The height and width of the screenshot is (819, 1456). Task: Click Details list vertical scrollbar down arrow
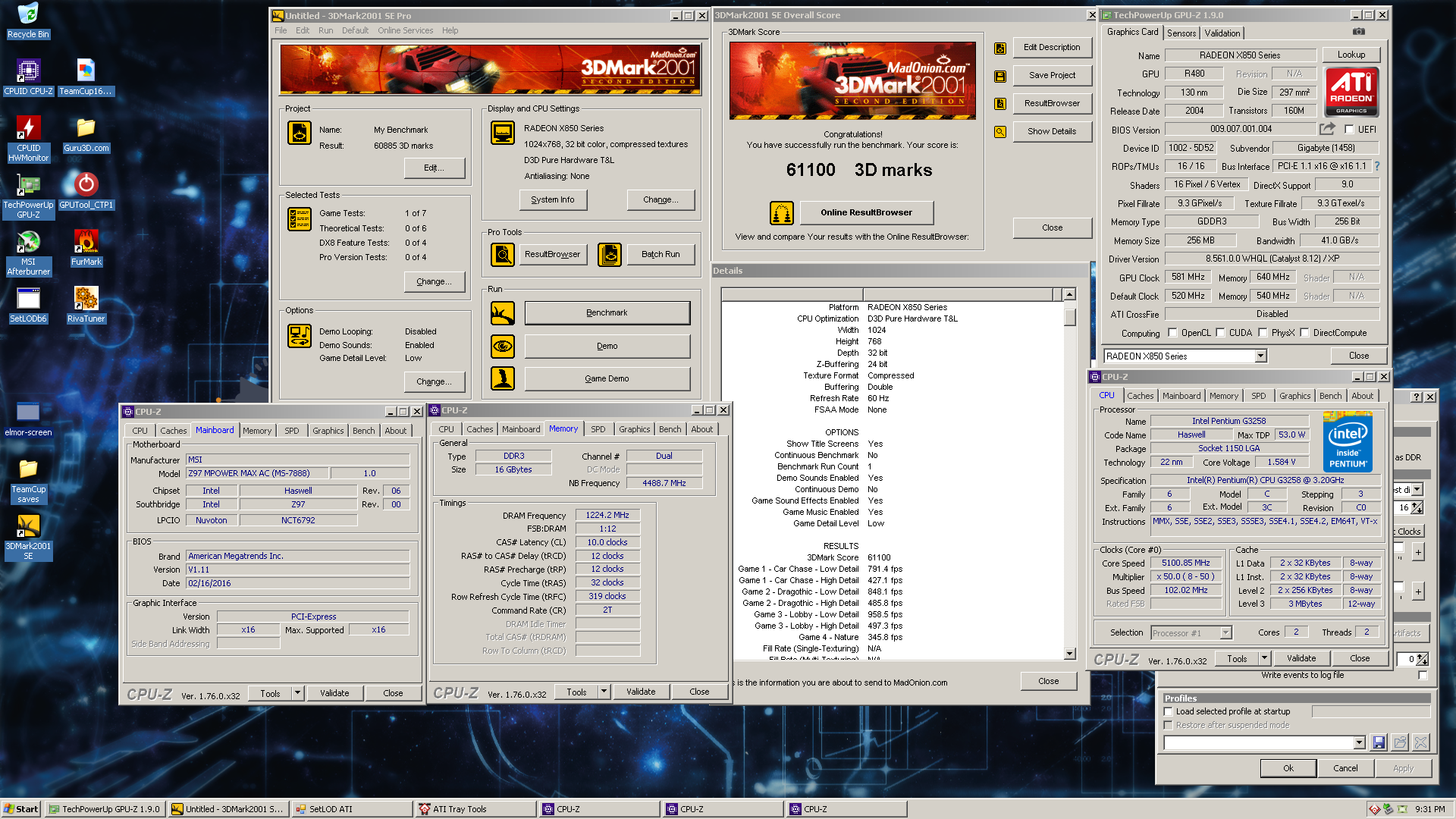pos(1069,654)
